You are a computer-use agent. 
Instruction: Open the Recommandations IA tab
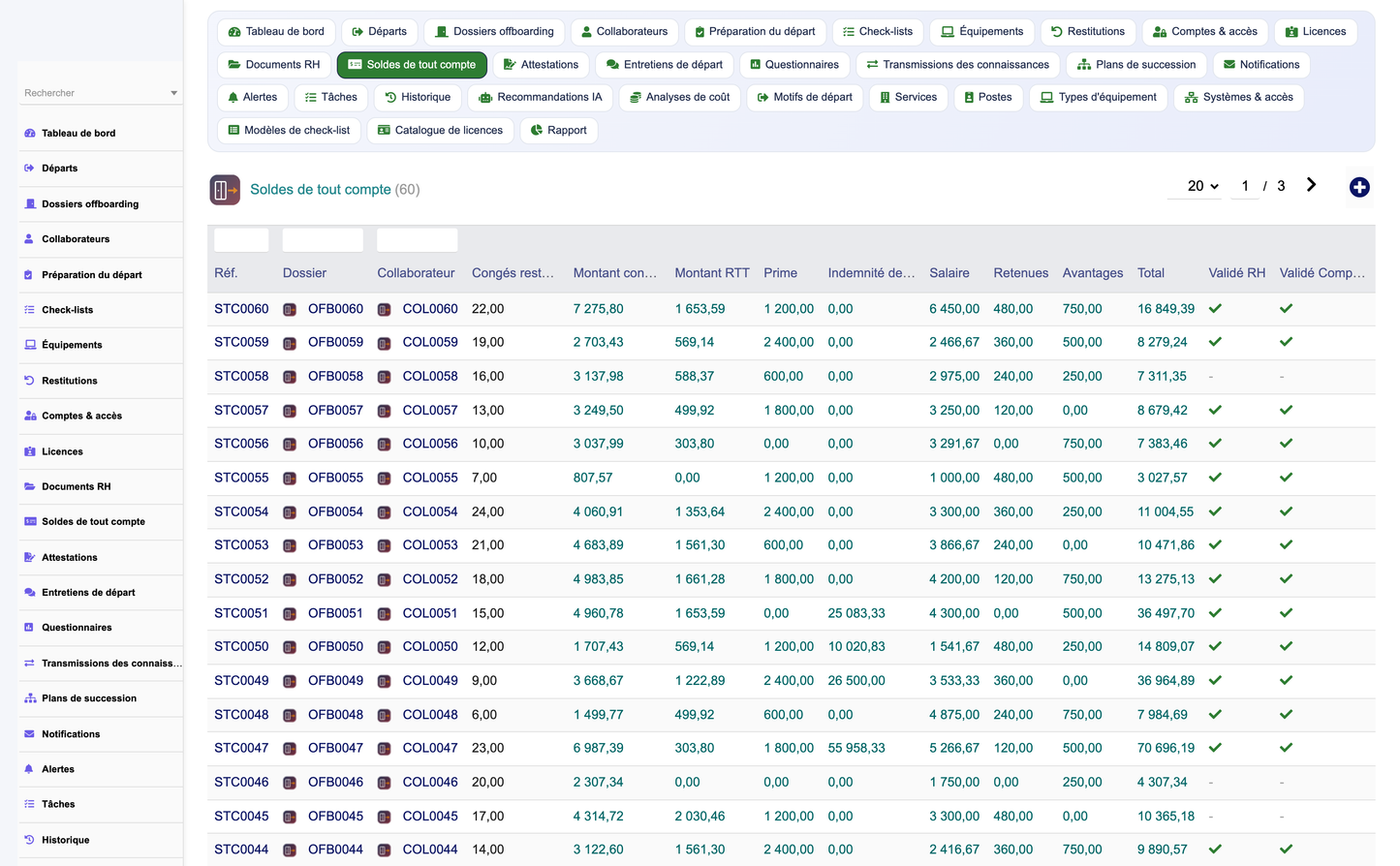tap(541, 97)
